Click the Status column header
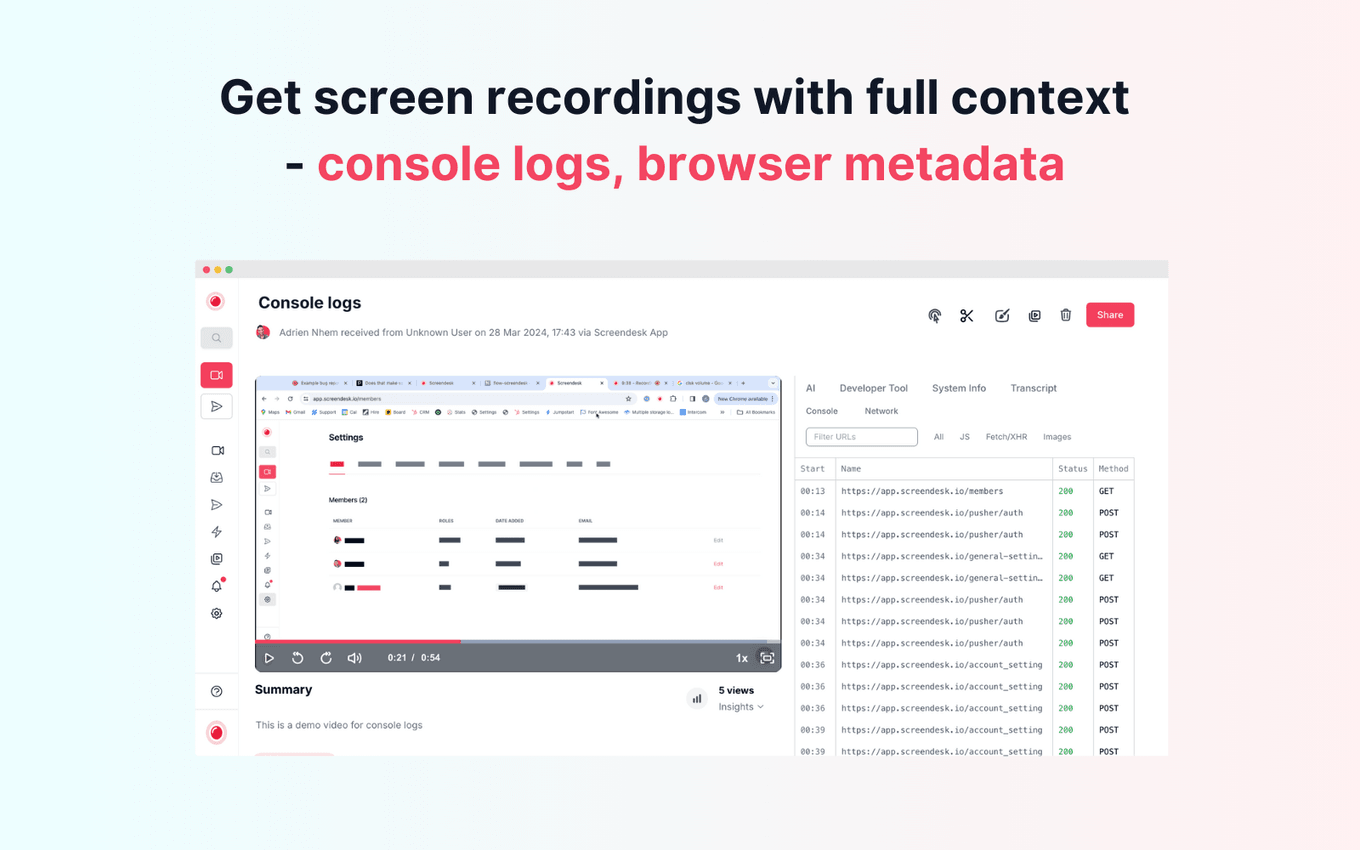The width and height of the screenshot is (1360, 850). pyautogui.click(x=1073, y=468)
